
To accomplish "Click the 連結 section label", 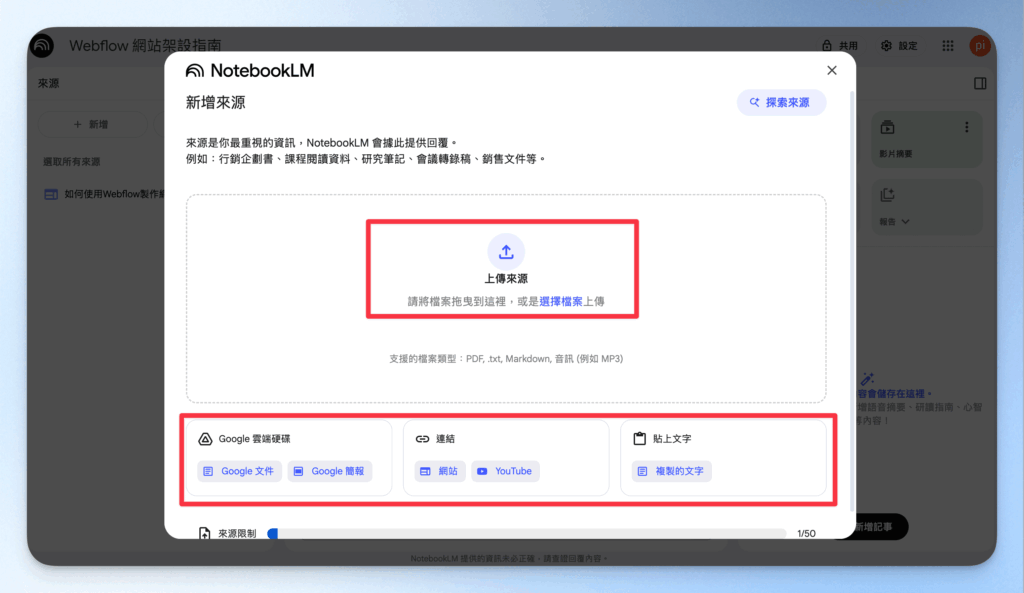I will [445, 439].
